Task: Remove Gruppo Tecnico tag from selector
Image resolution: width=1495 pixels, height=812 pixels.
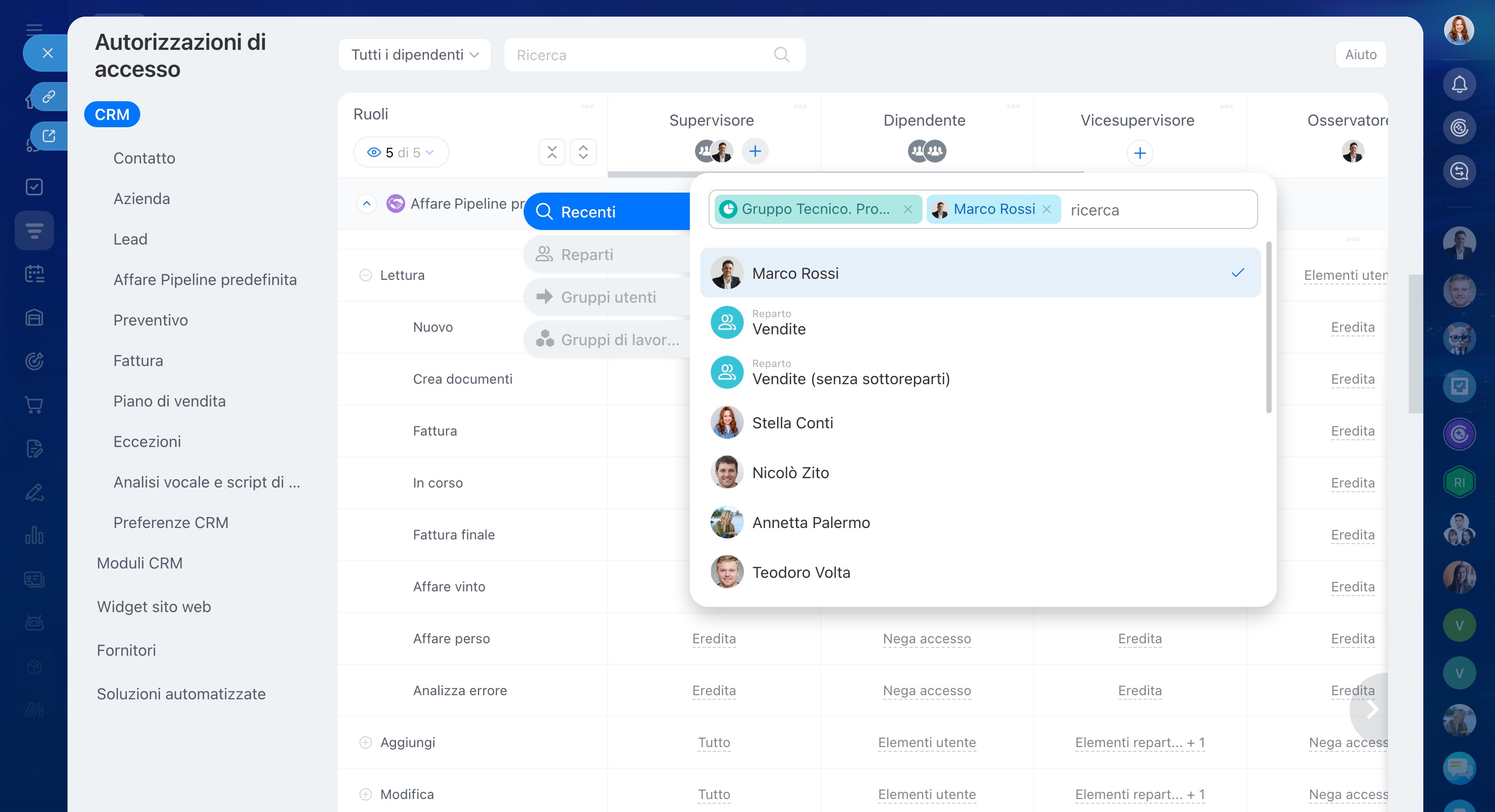Action: point(907,209)
